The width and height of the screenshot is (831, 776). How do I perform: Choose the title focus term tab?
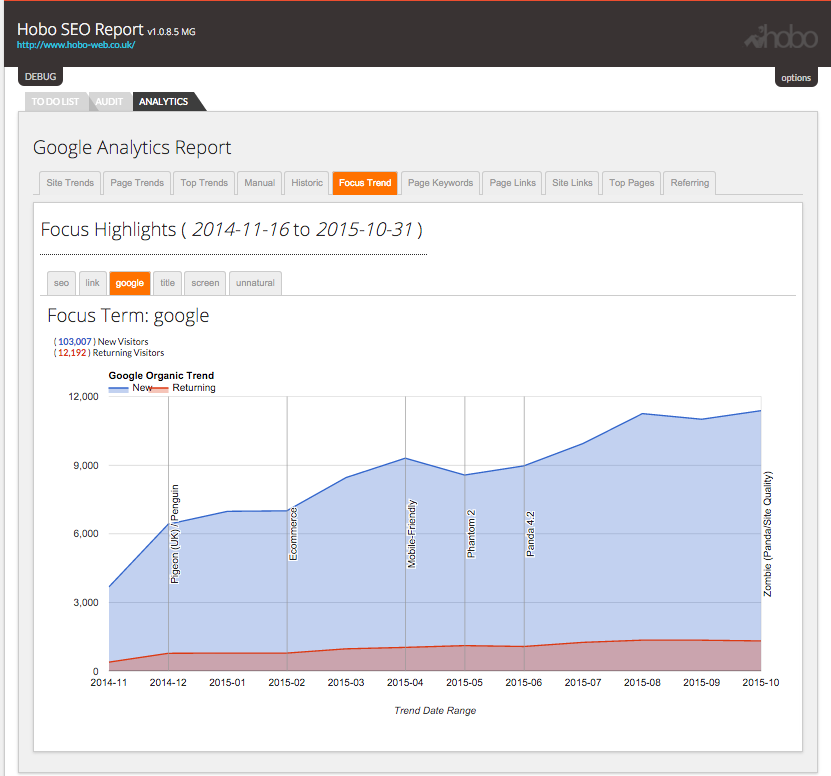pyautogui.click(x=167, y=283)
